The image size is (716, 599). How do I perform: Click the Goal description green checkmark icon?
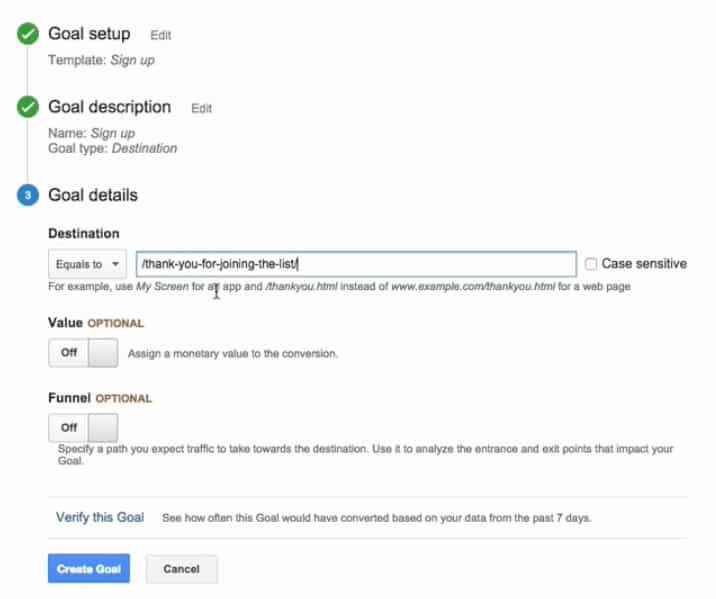(x=27, y=107)
